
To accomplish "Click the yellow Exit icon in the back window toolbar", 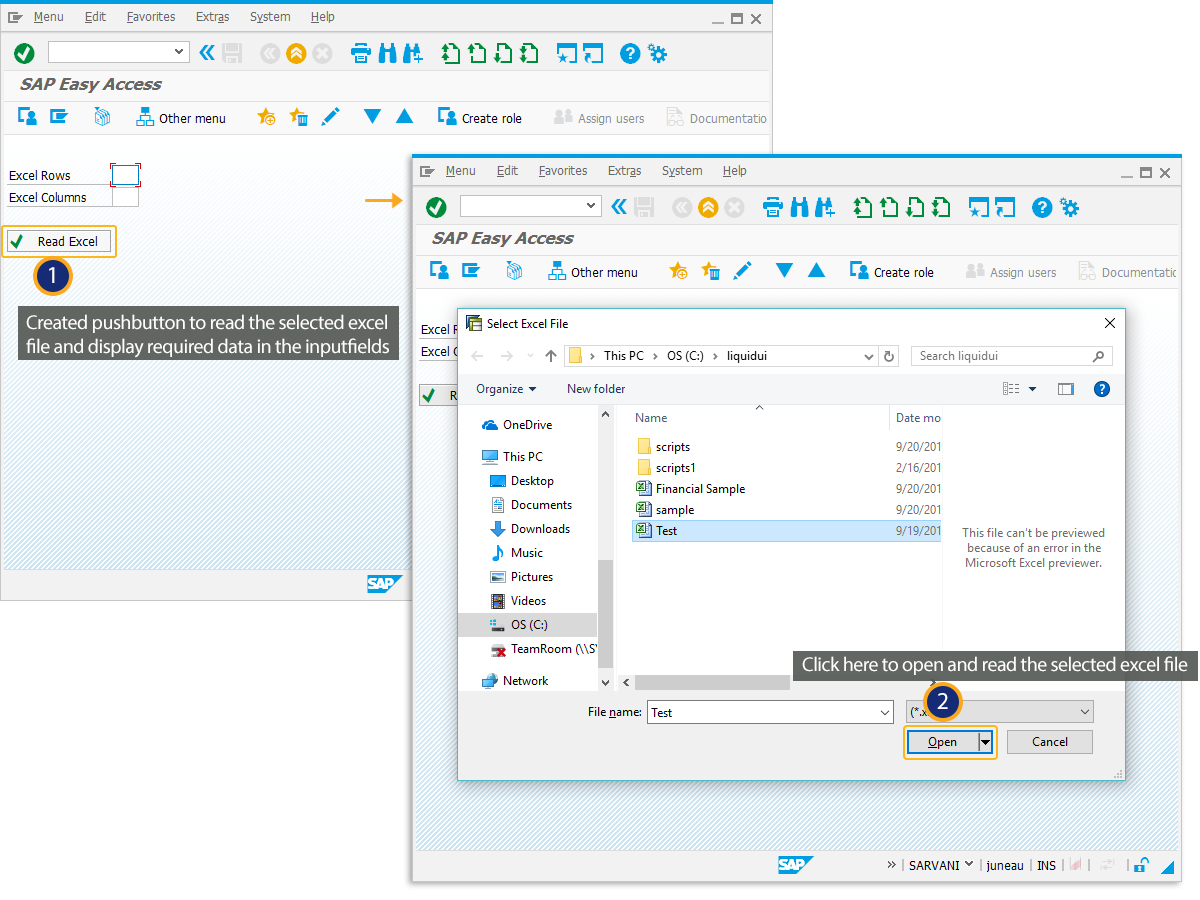I will [x=295, y=53].
